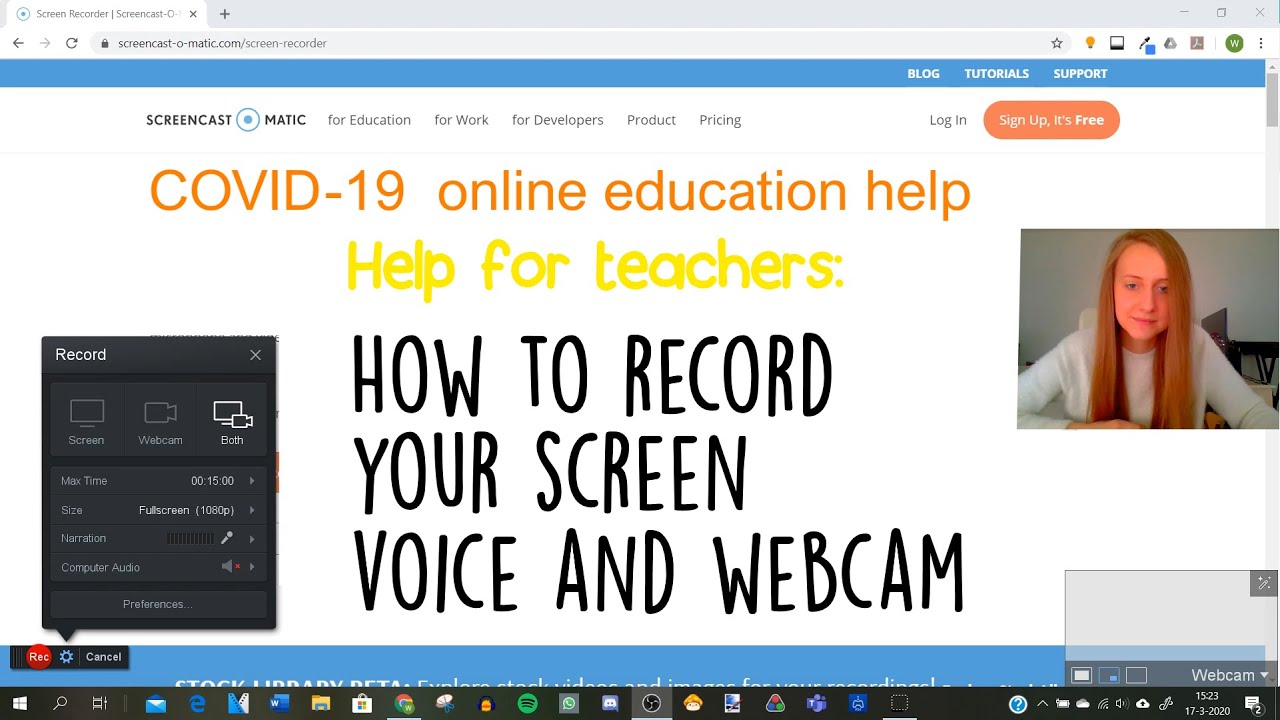Open the Google Drive extension icon
This screenshot has width=1280, height=720.
point(1171,43)
